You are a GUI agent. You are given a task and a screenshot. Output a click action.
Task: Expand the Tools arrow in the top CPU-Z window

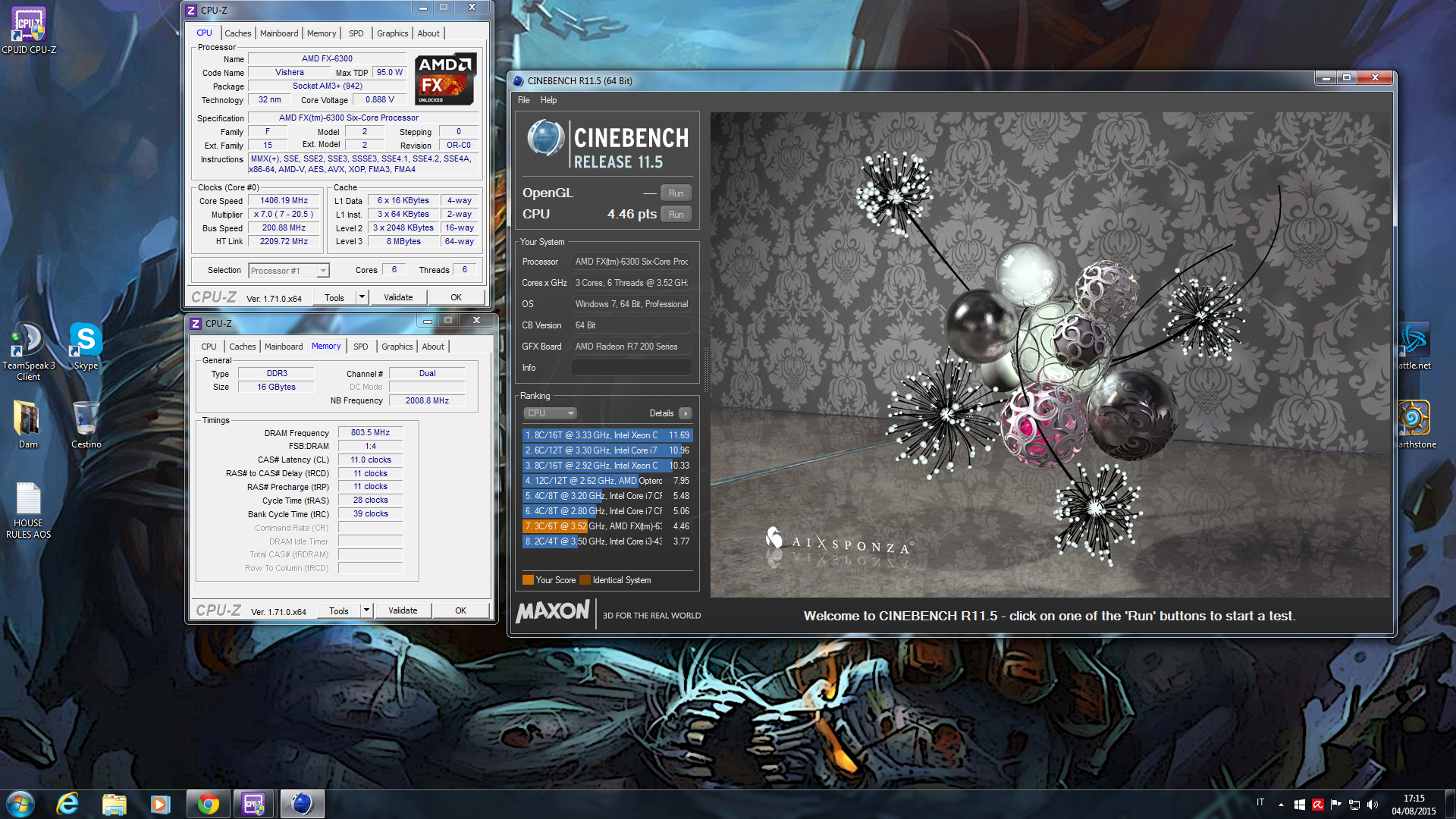coord(362,297)
